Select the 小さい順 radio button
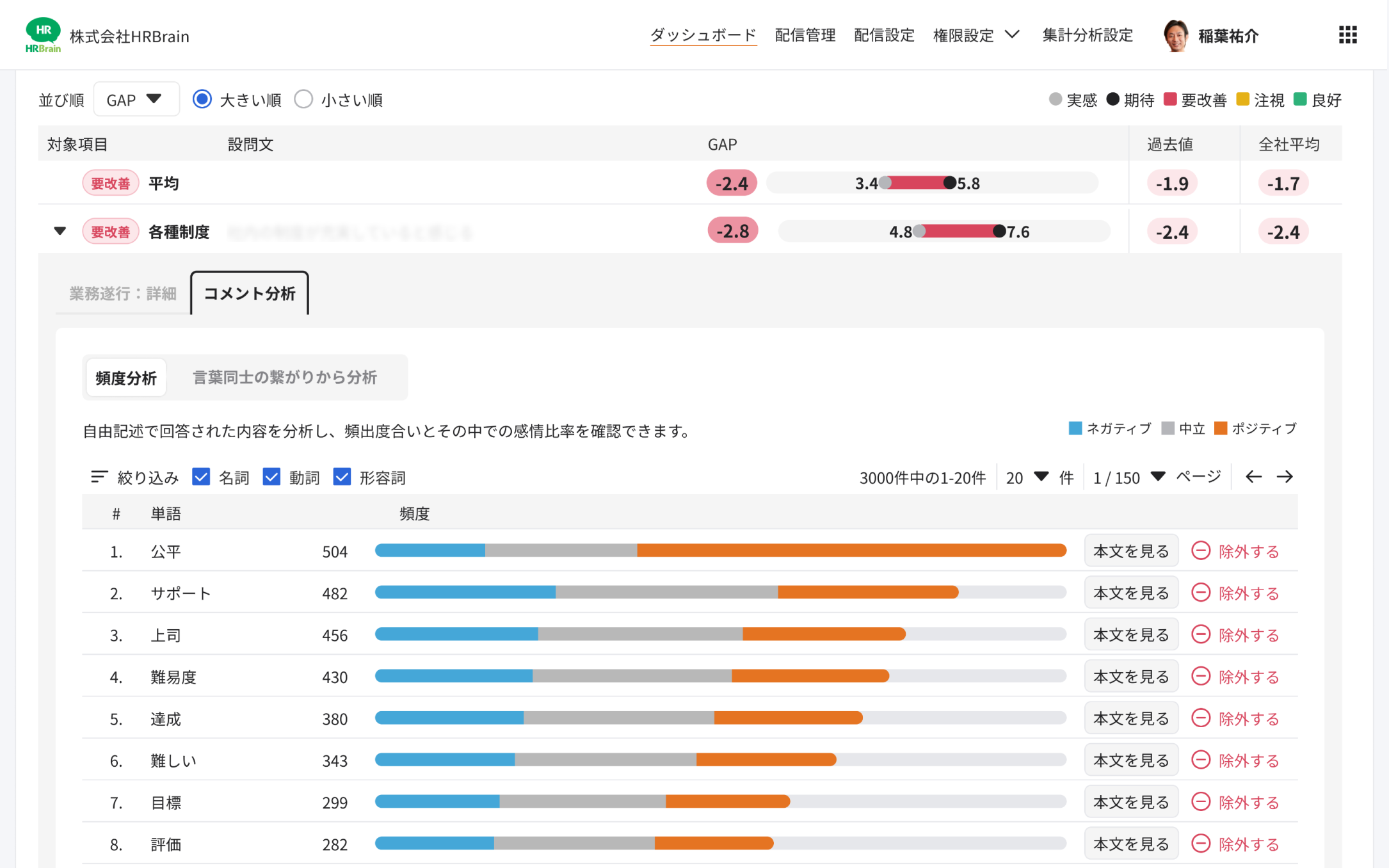Image resolution: width=1389 pixels, height=868 pixels. point(303,100)
